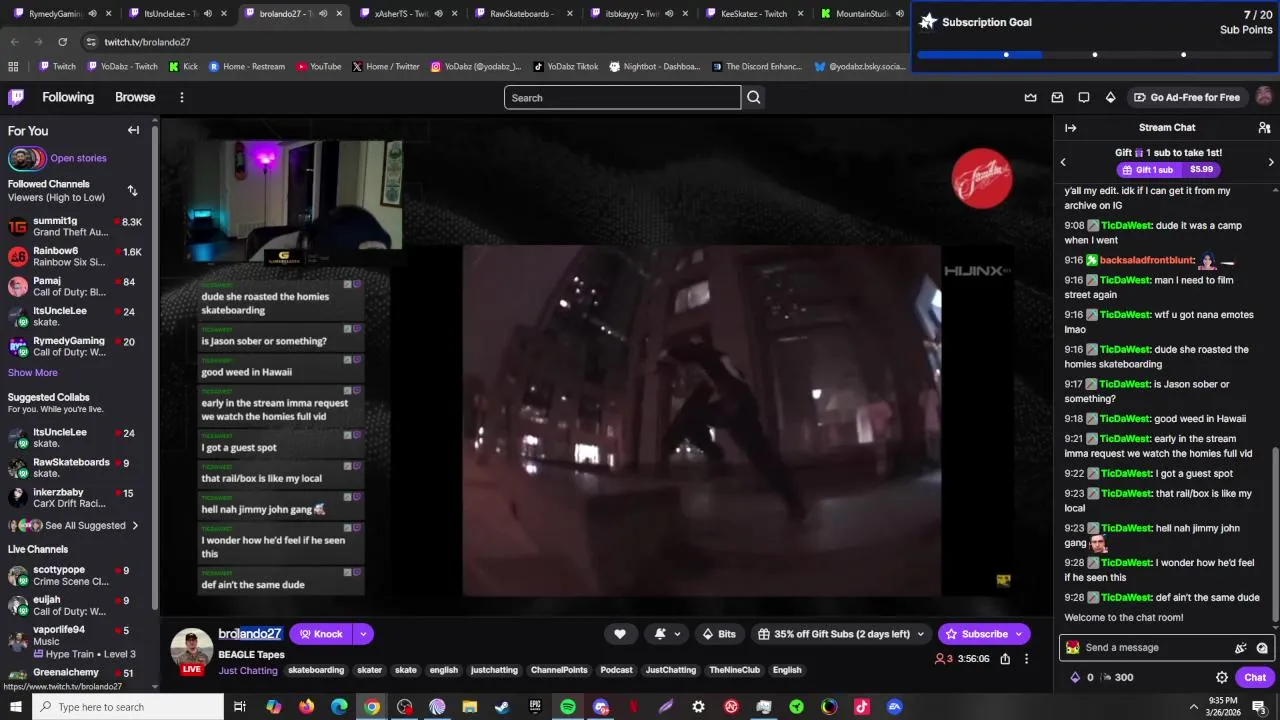Go to previous gift sub banner arrow
This screenshot has height=720, width=1280.
[1063, 162]
